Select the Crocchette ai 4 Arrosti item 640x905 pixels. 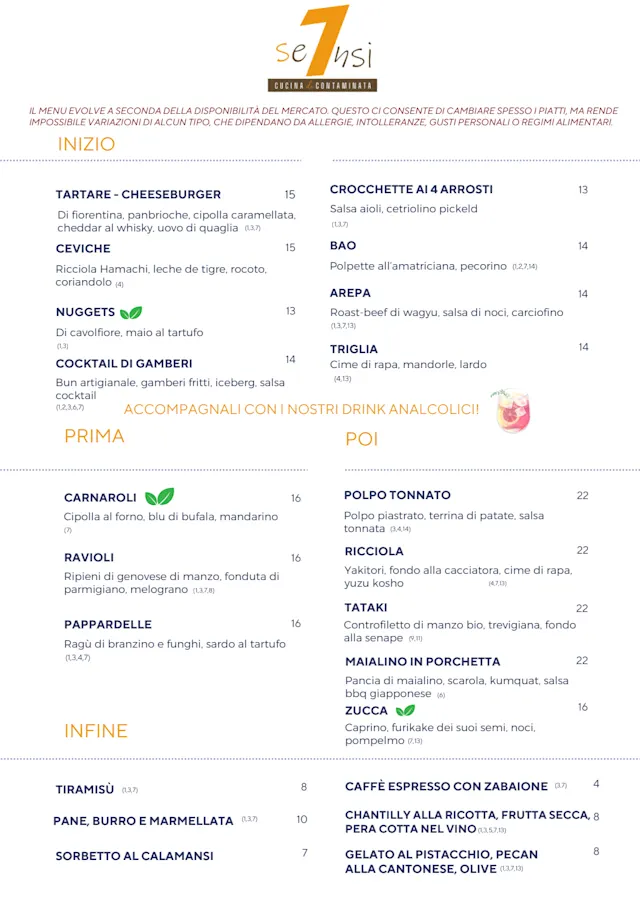click(x=411, y=190)
